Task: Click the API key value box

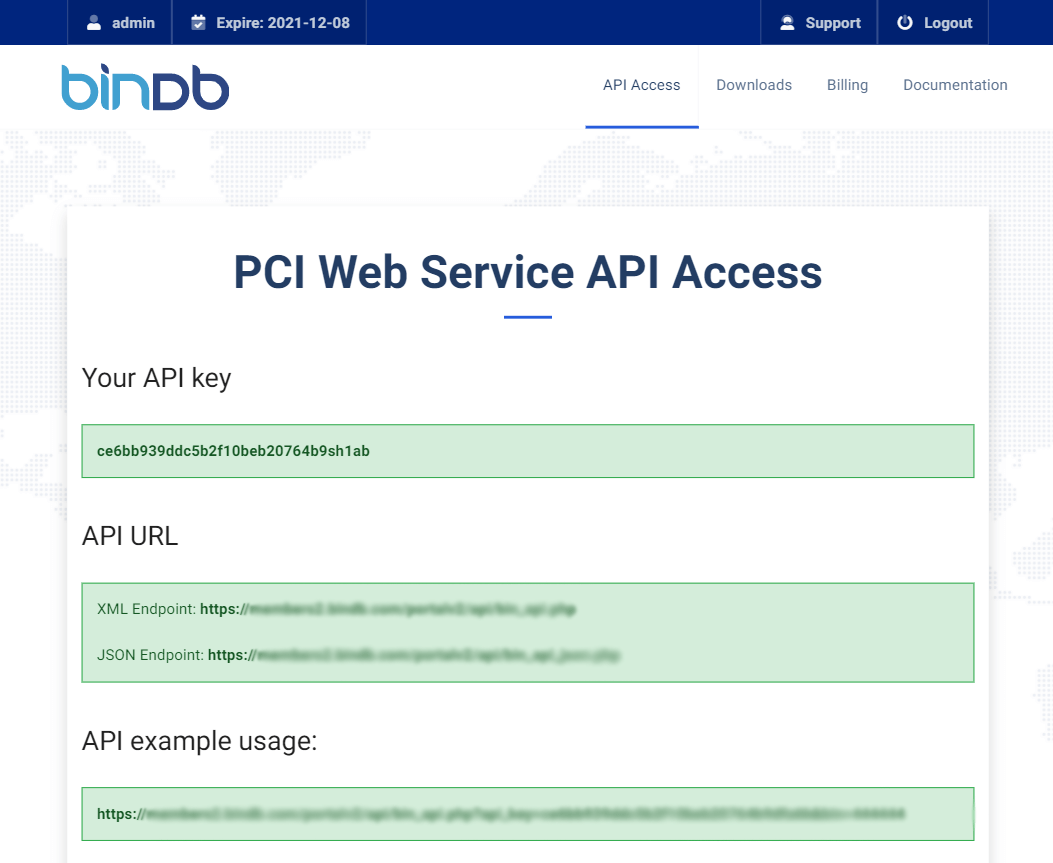Action: pyautogui.click(x=527, y=451)
